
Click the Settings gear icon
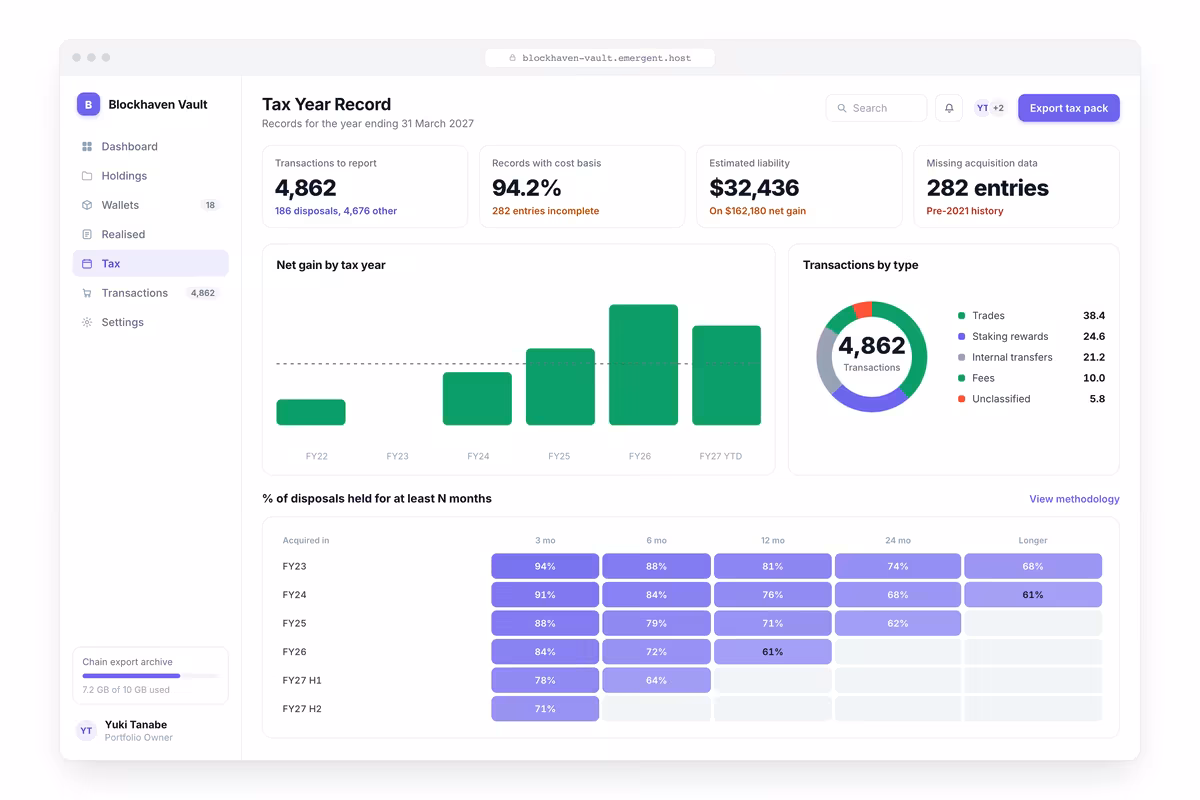87,322
